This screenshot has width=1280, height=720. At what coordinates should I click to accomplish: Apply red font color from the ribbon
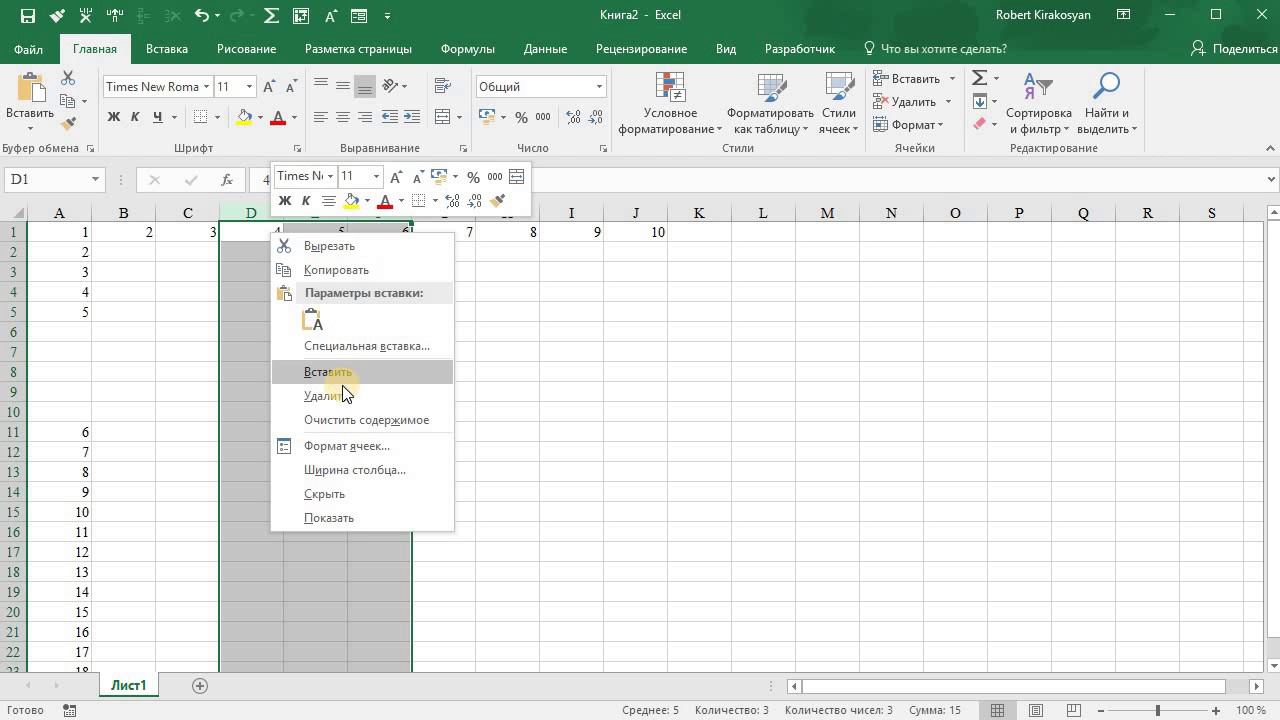pos(279,117)
